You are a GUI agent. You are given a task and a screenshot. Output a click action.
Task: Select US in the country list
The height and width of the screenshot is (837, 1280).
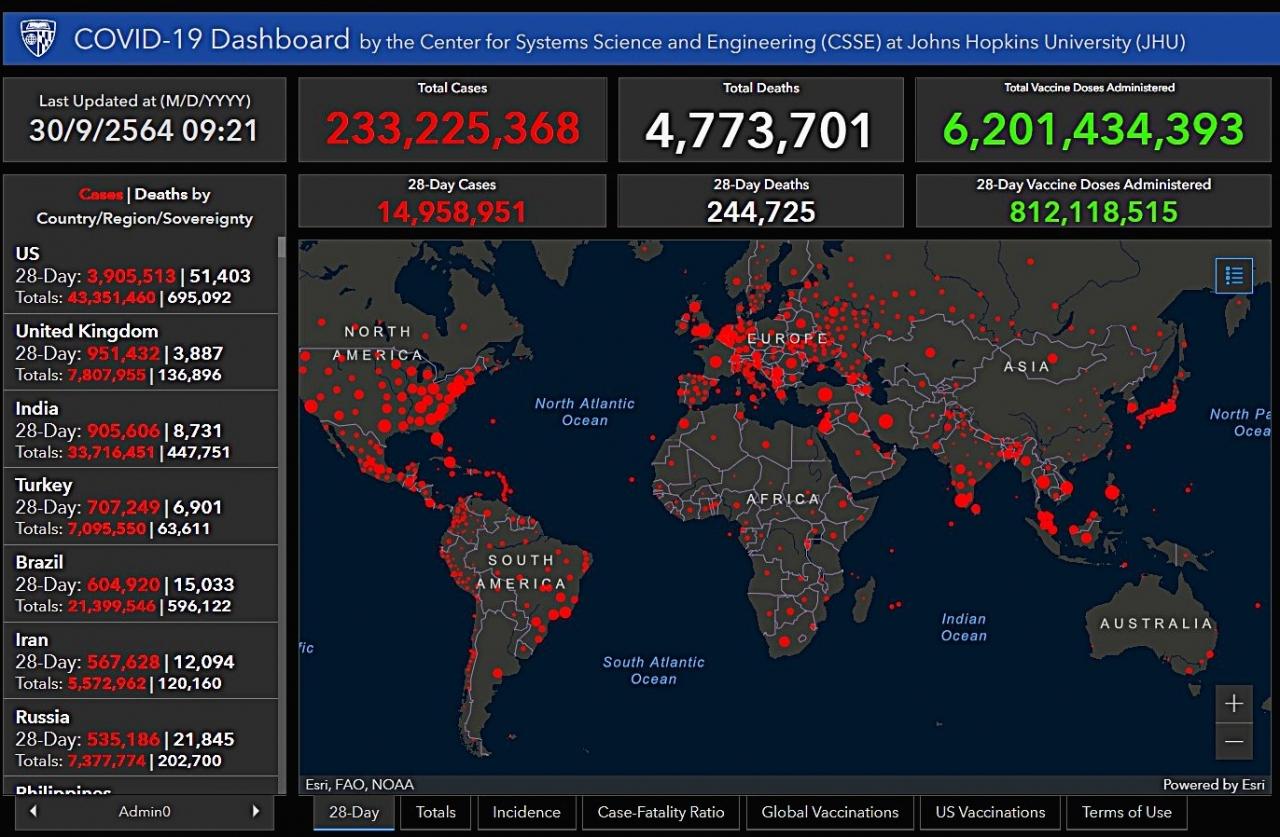[140, 275]
